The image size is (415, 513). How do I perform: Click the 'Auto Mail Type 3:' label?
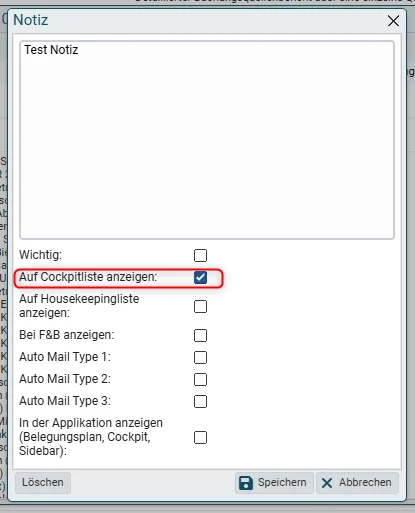pos(65,401)
